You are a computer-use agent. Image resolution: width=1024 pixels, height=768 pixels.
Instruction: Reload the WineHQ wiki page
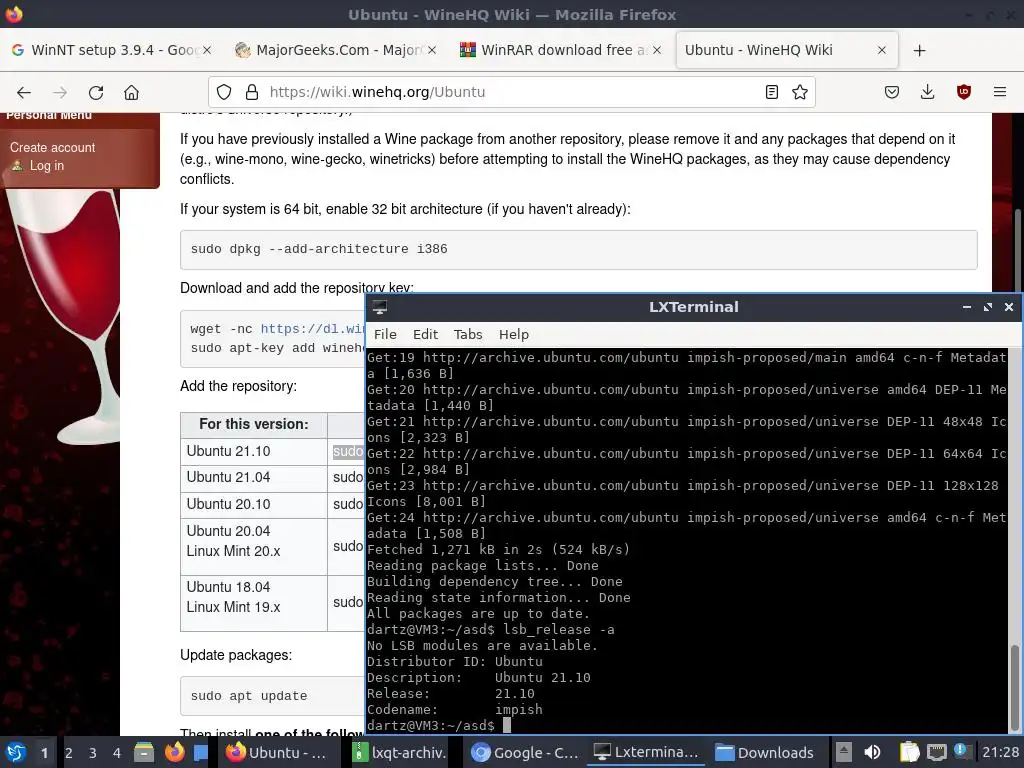pos(96,93)
